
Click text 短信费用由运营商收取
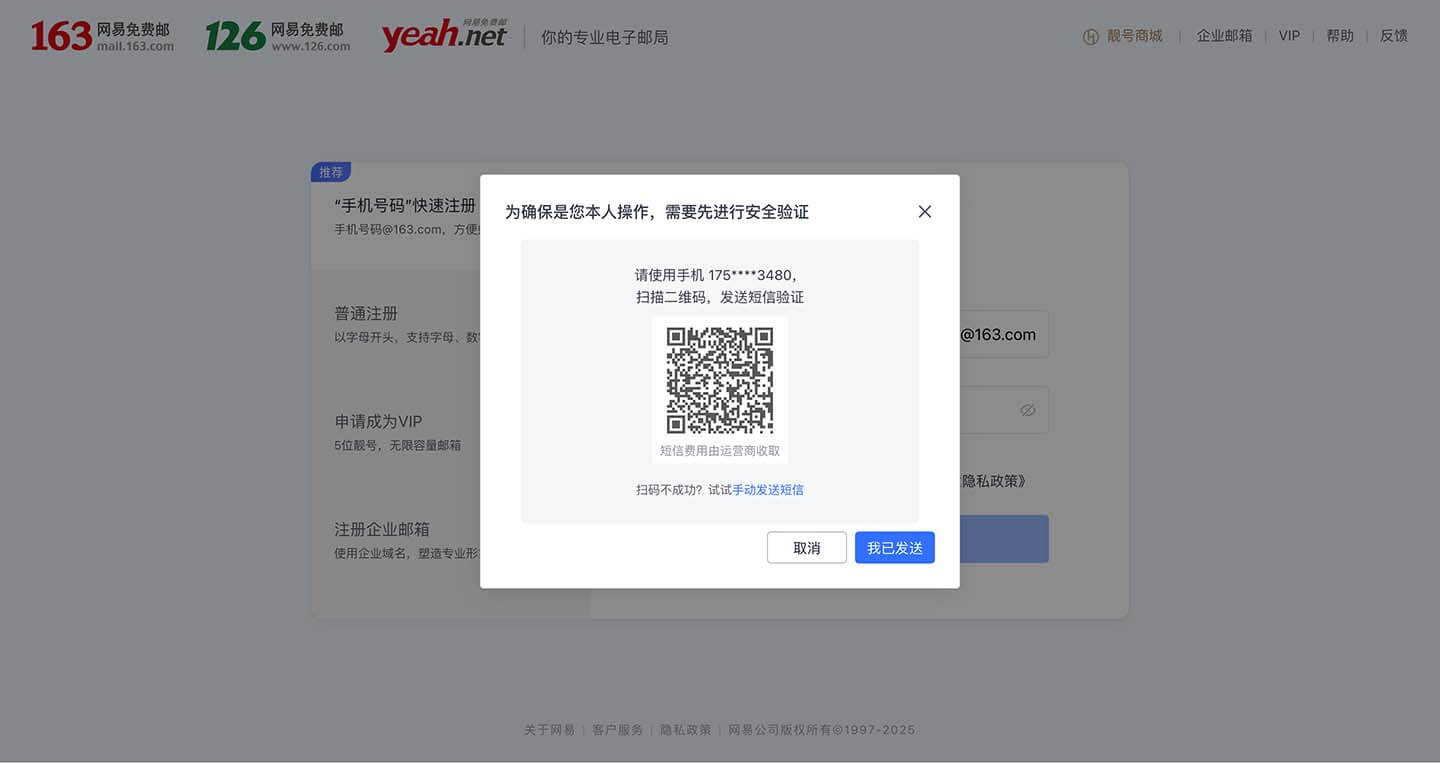point(720,451)
